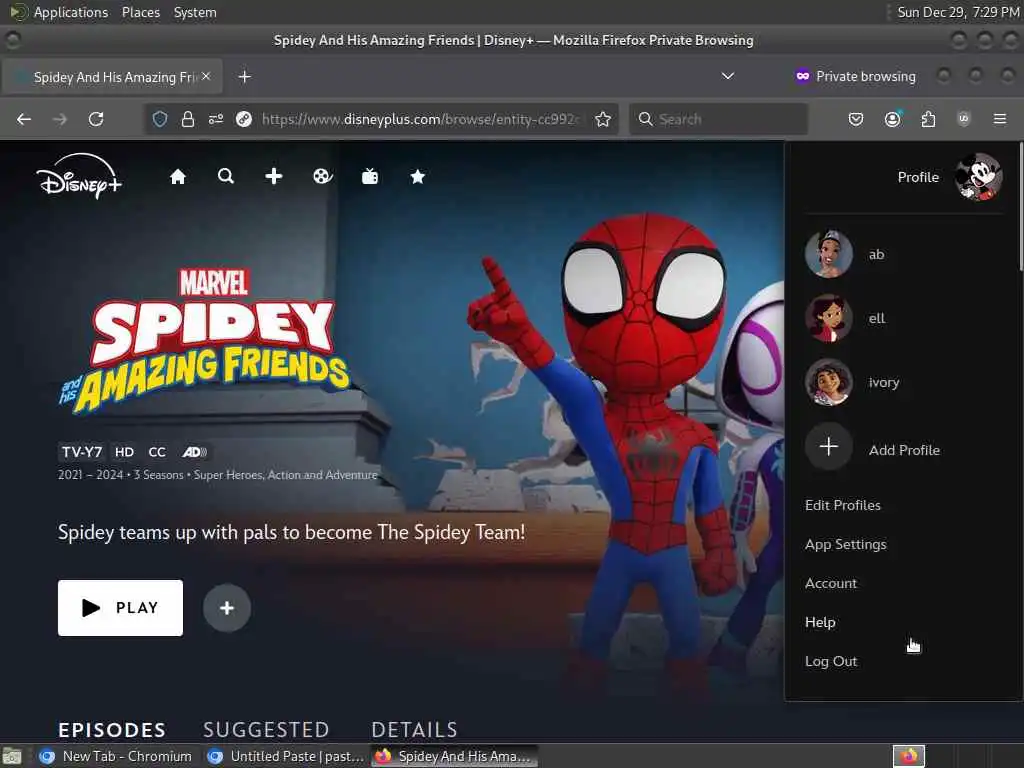Open the Applications menu
This screenshot has height=768, width=1024.
click(70, 12)
